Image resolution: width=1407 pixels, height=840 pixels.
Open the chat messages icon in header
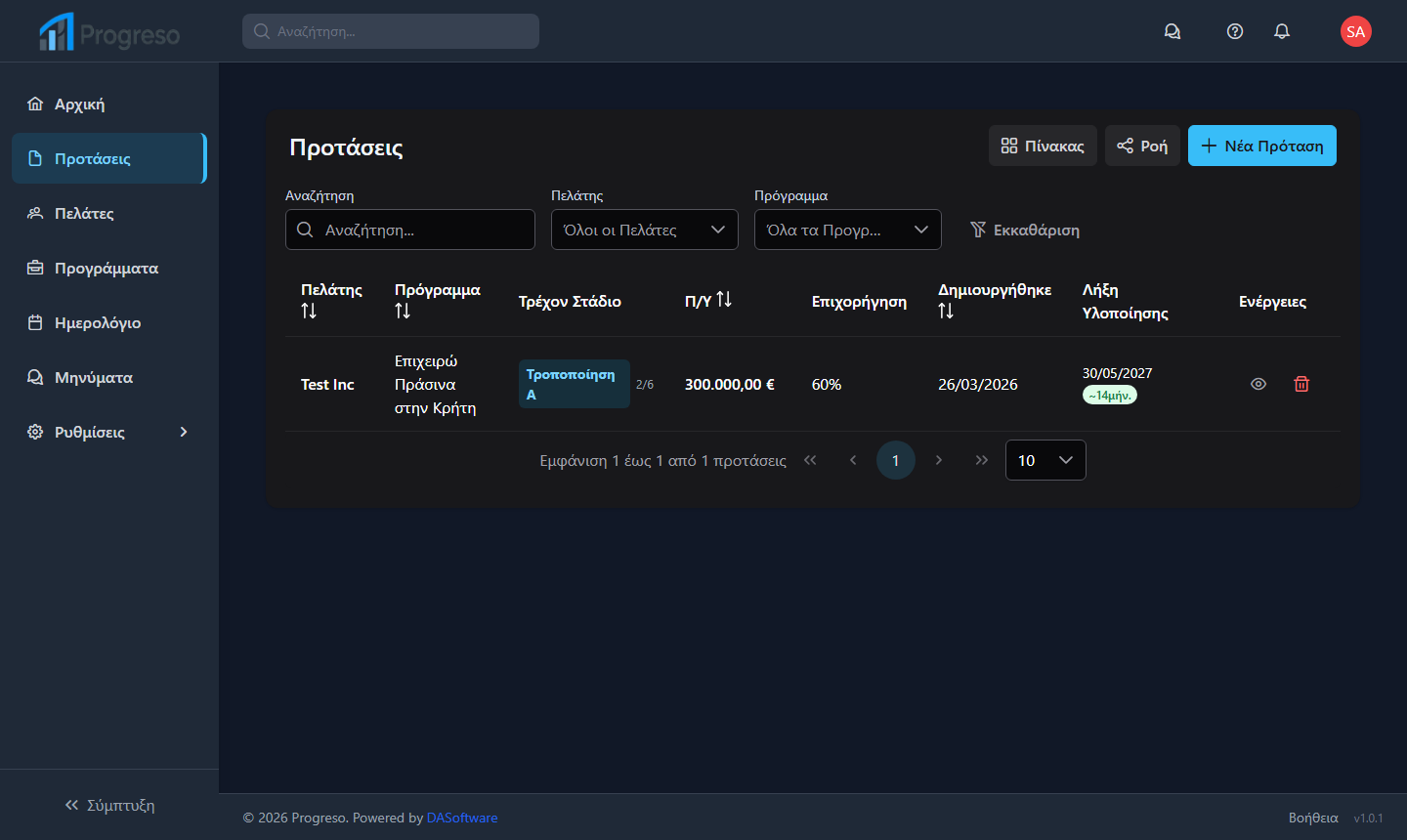click(x=1172, y=31)
